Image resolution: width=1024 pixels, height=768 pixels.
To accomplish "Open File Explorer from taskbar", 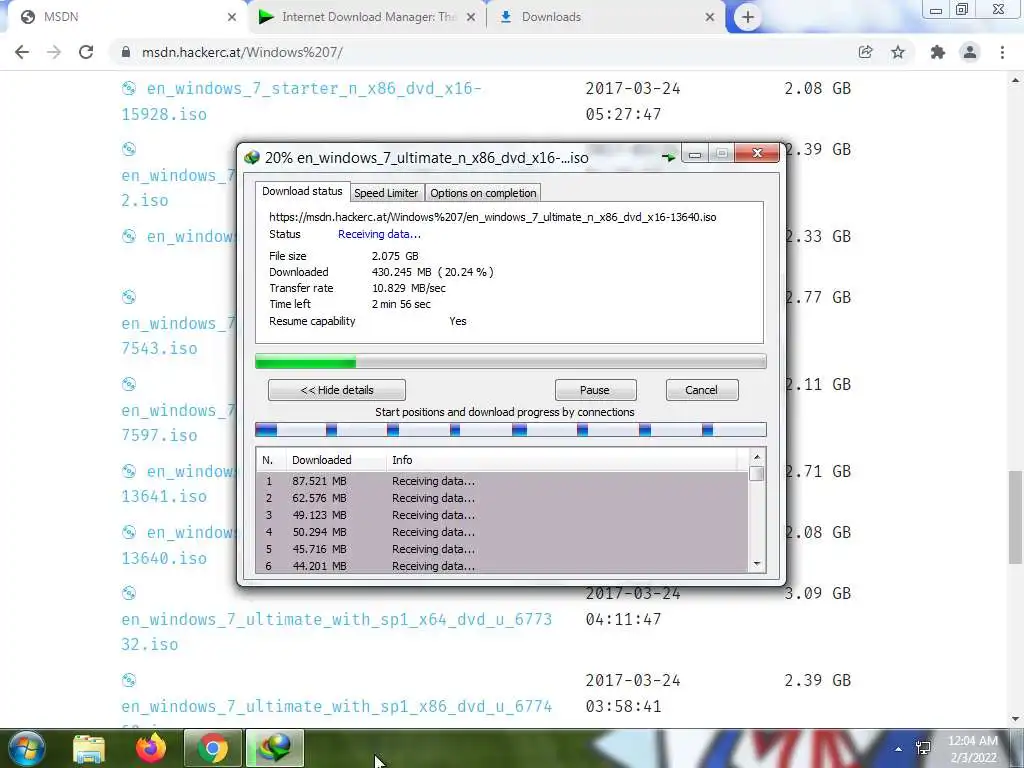I will click(x=89, y=748).
